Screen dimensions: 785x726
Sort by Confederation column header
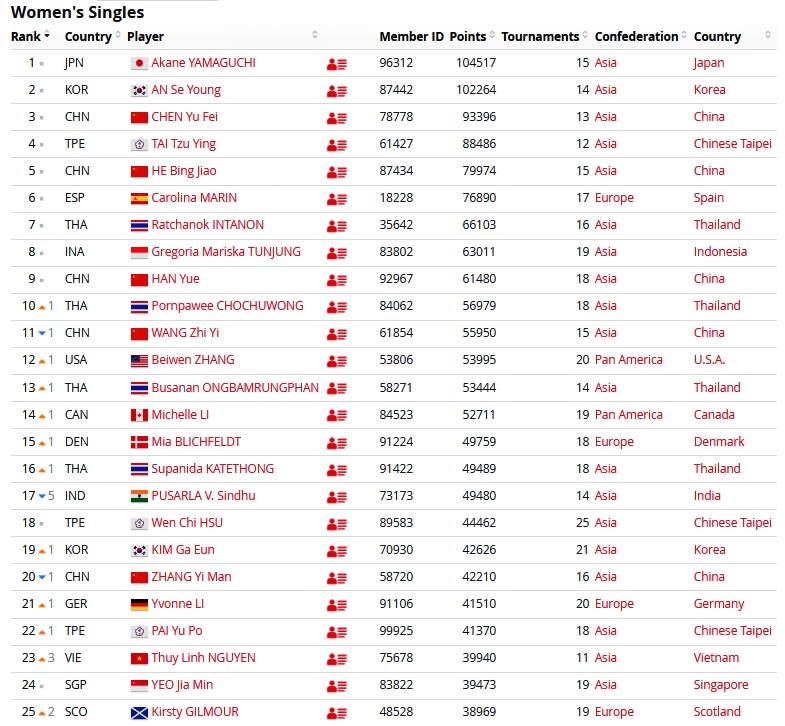[x=640, y=37]
